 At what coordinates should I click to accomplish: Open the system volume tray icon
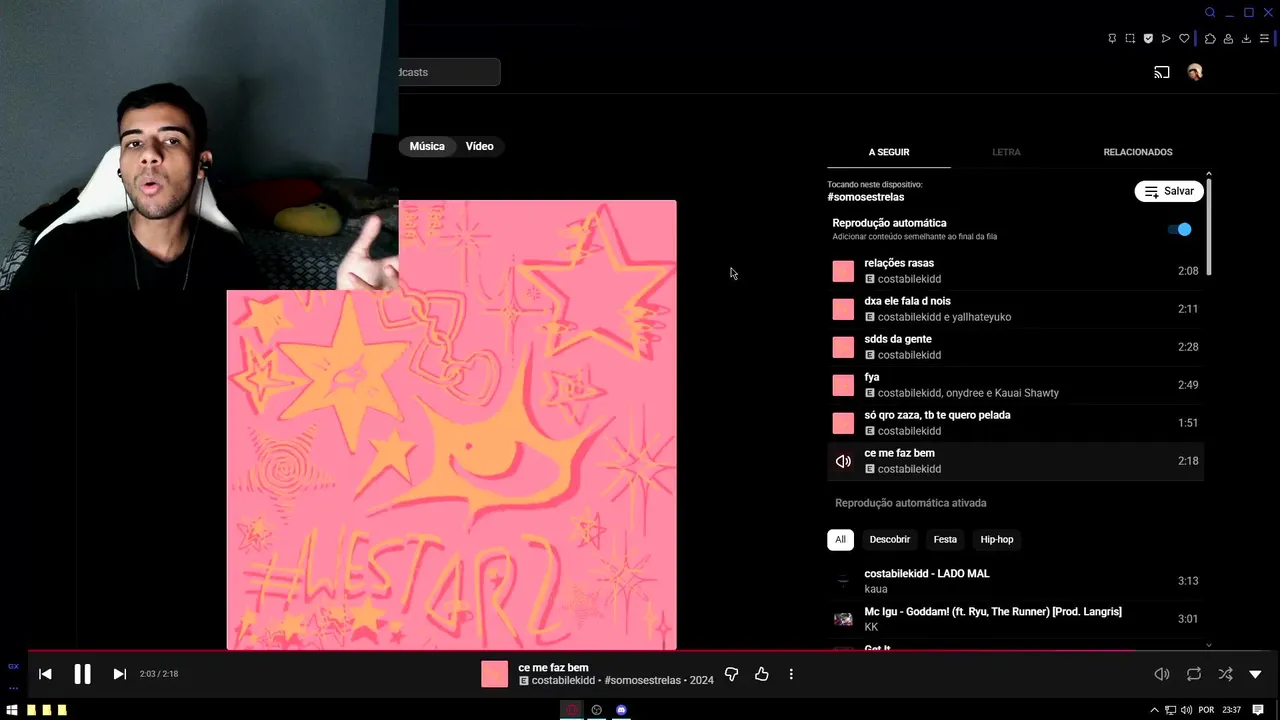coord(1185,710)
